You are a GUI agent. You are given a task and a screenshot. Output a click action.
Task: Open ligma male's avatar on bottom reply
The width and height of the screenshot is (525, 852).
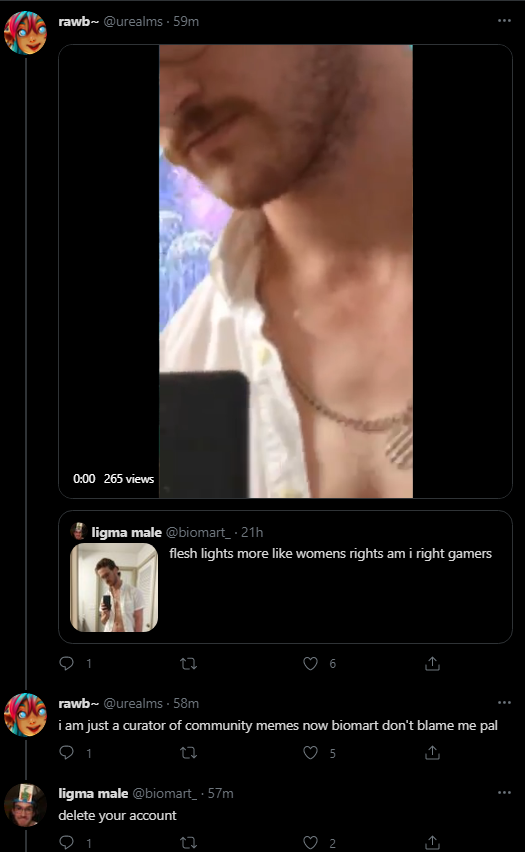click(26, 805)
